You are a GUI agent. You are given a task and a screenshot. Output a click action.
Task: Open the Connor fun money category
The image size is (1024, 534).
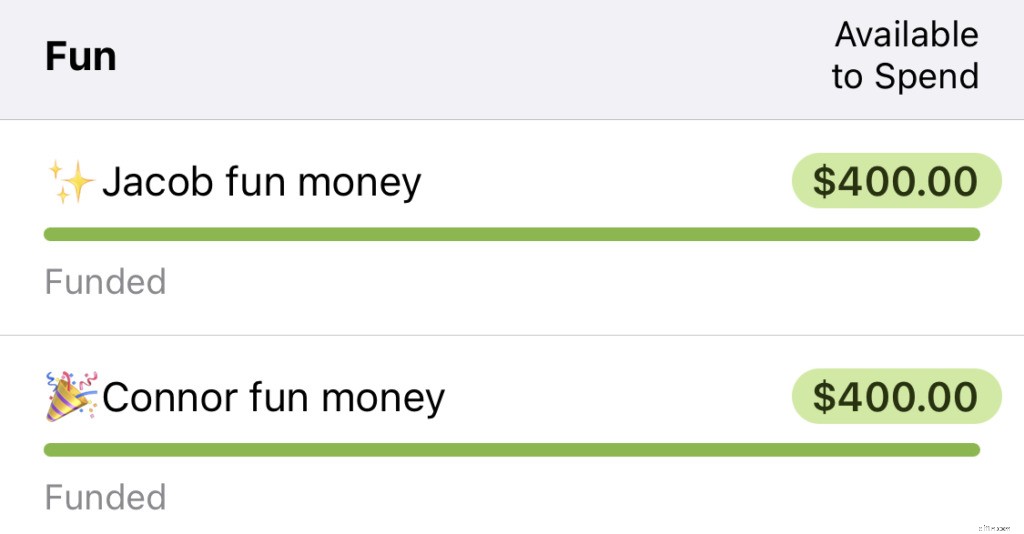(x=273, y=398)
